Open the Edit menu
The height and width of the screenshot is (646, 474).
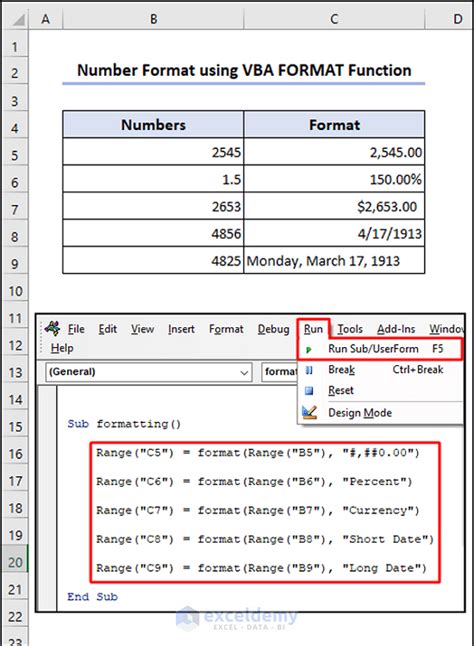(107, 329)
